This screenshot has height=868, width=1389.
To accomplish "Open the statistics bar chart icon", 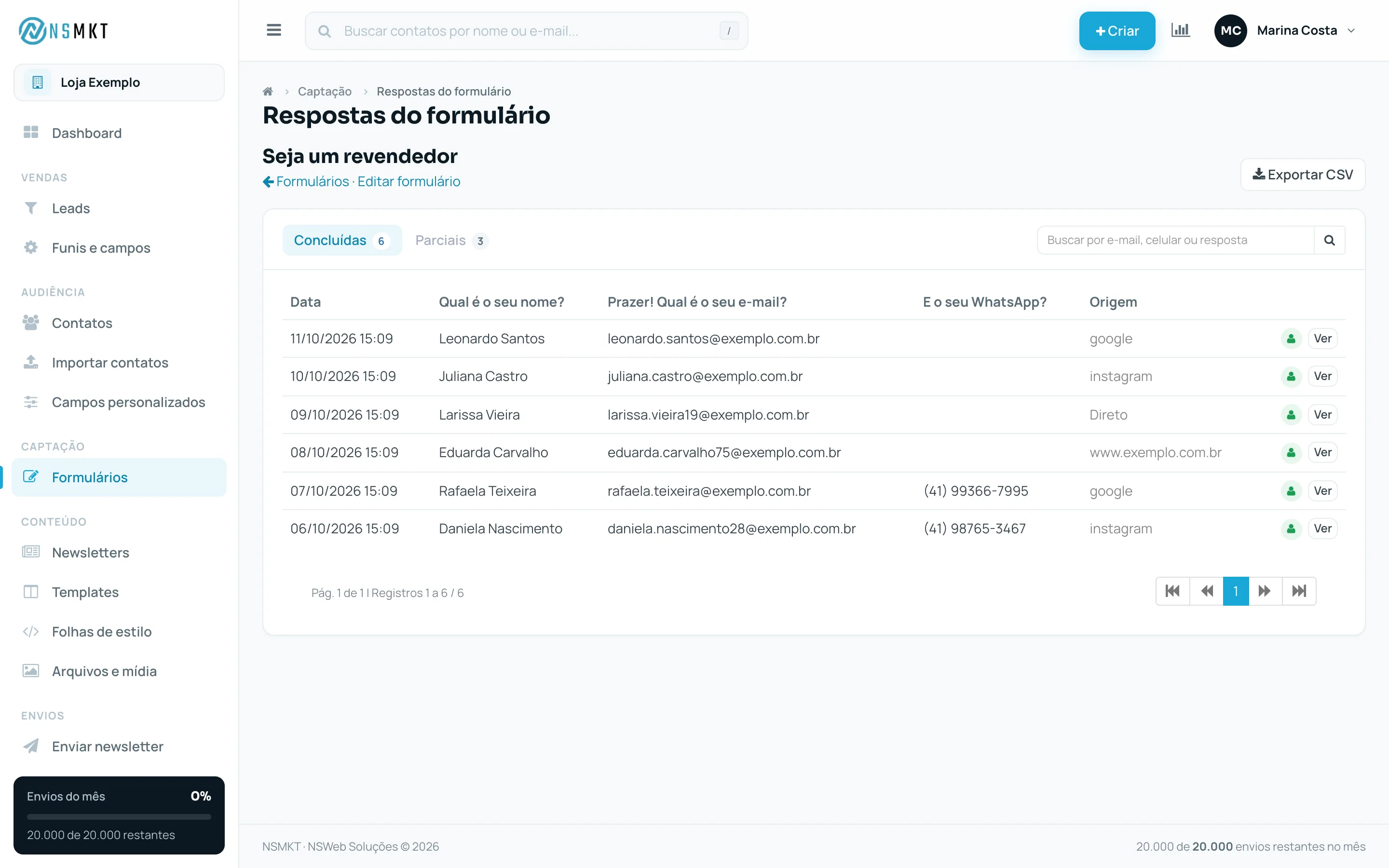I will pyautogui.click(x=1180, y=30).
